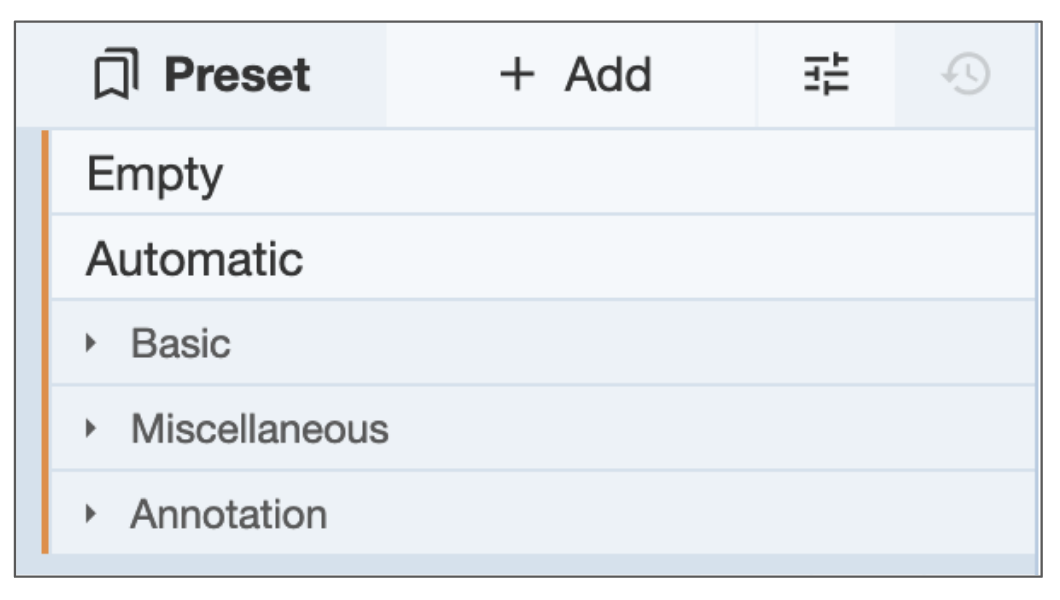Click the Miscellaneous category label
1060x600 pixels.
coord(260,429)
